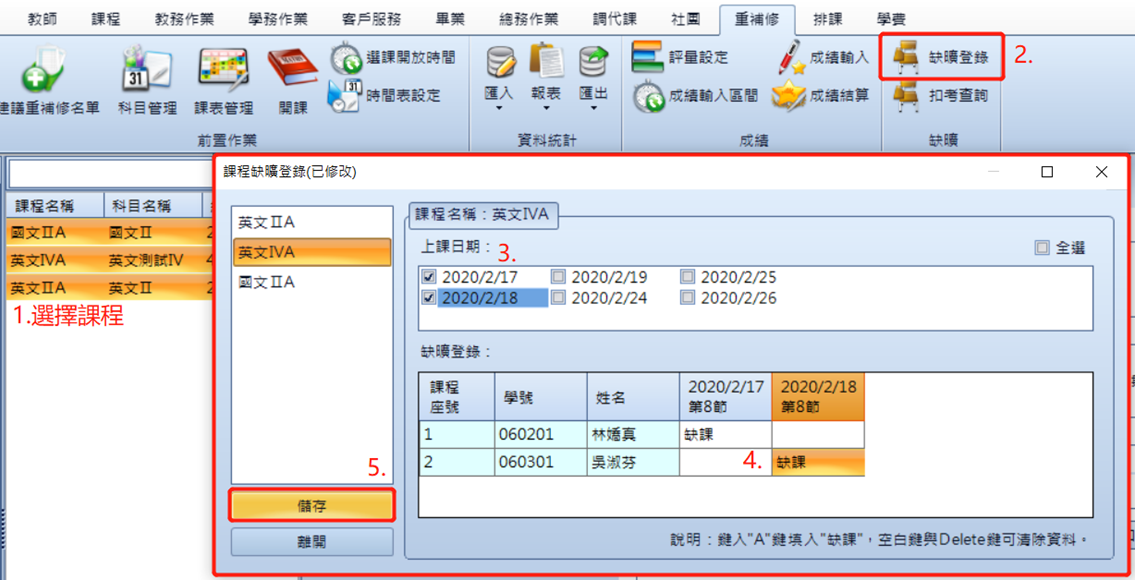Open 缺曠登錄 in the ribbon
The image size is (1135, 580).
(x=940, y=56)
